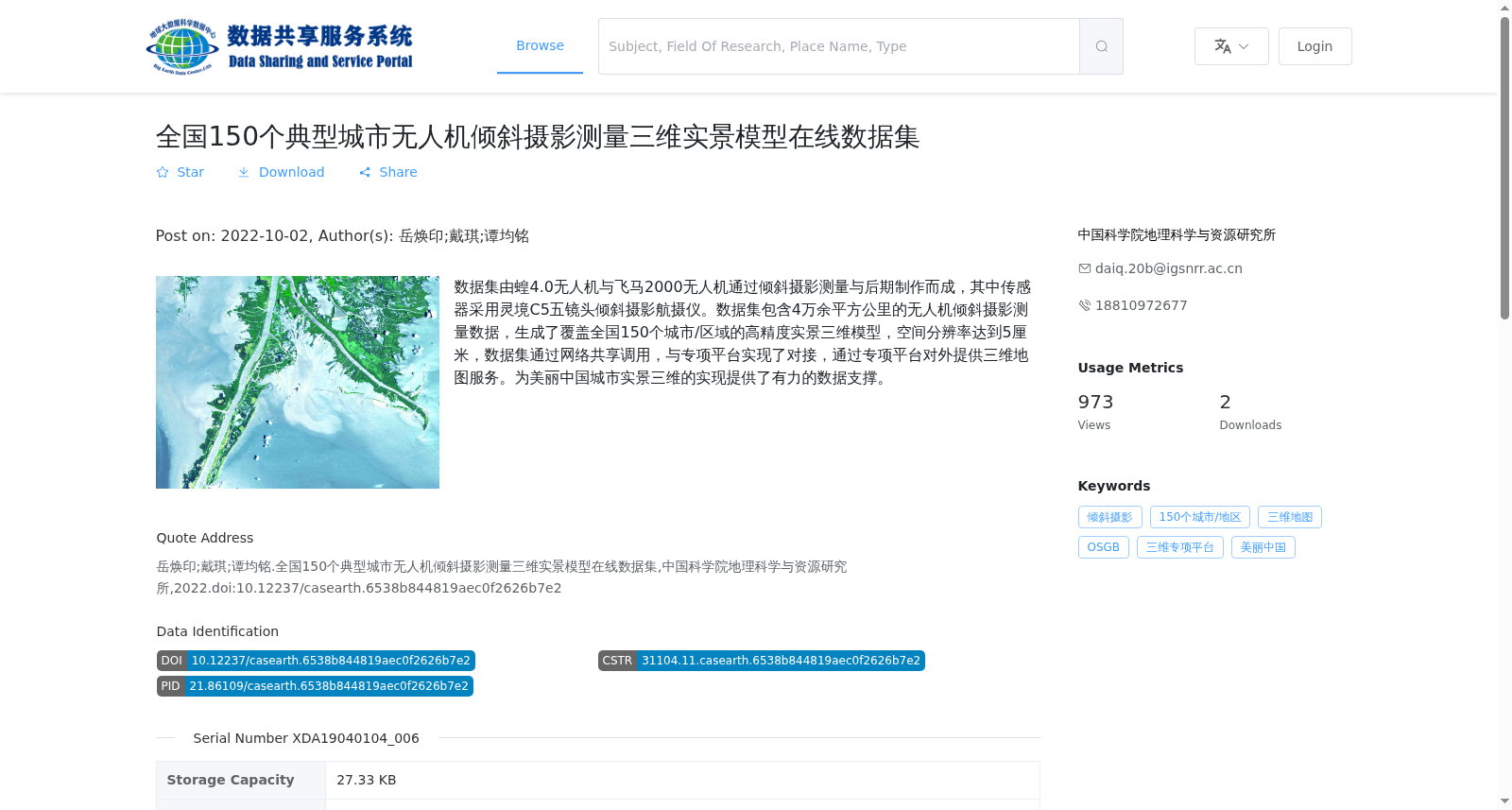
Task: Click the Keywords heading
Action: [x=1114, y=486]
